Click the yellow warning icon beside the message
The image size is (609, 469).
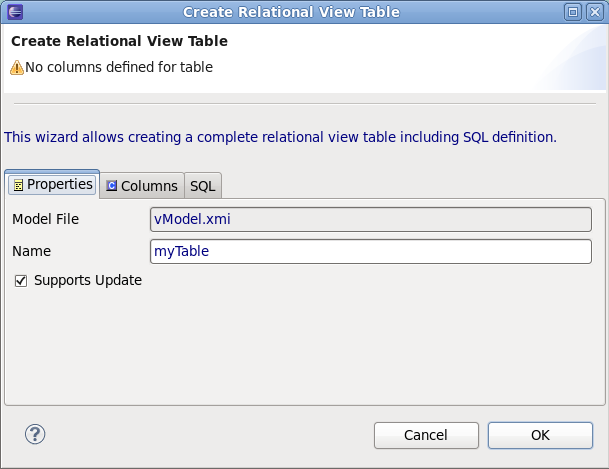17,68
